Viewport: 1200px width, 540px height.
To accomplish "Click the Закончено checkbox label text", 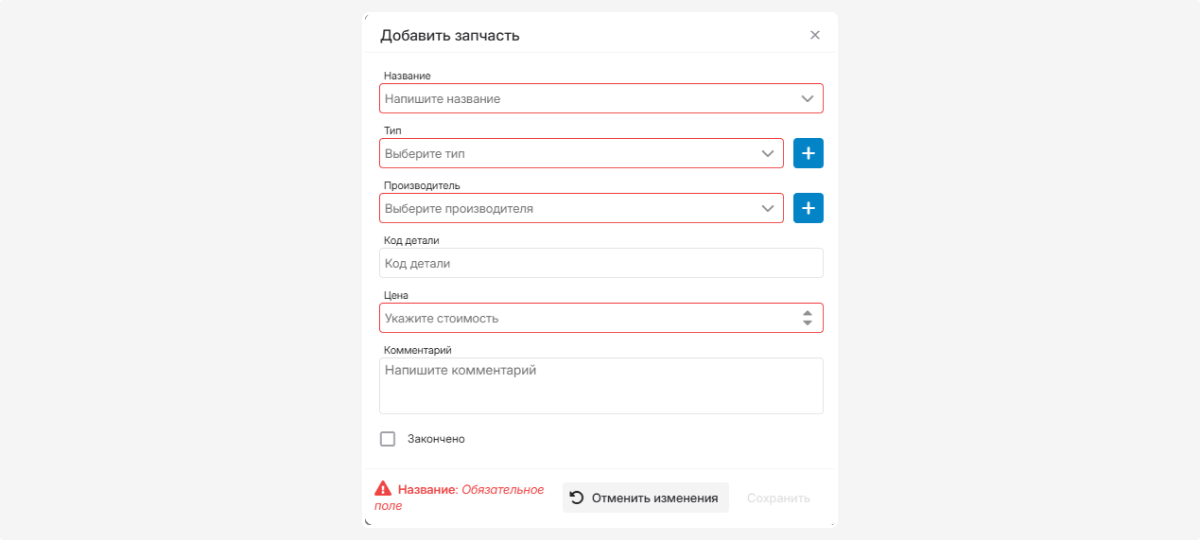I will pyautogui.click(x=436, y=439).
